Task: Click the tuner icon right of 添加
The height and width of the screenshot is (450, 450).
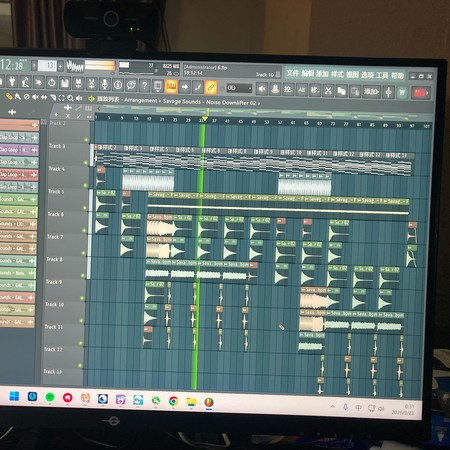Action: click(x=388, y=92)
